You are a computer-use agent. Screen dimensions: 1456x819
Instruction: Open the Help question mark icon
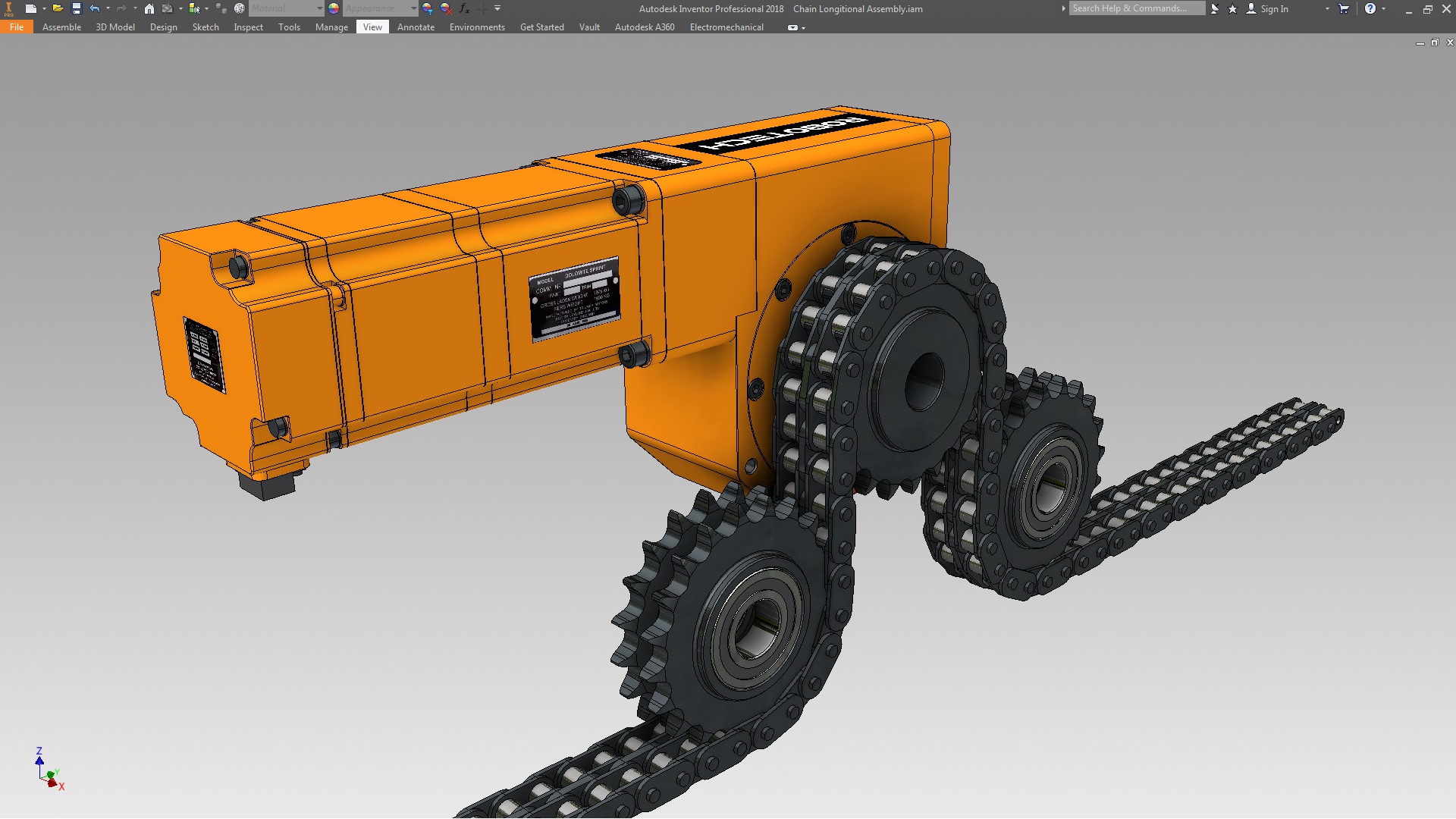[x=1370, y=8]
